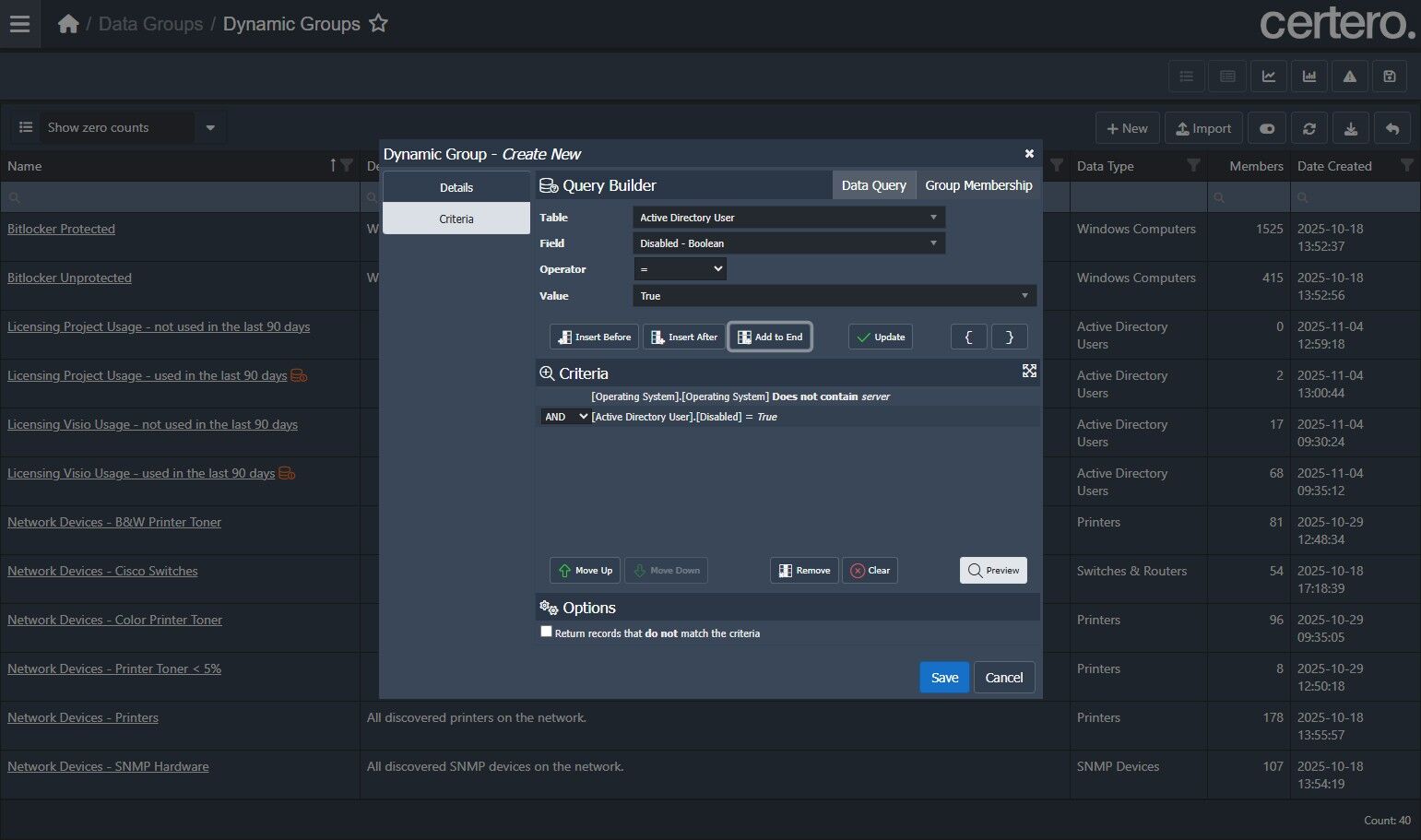
Task: Open the Table dropdown showing Active Directory User
Action: [x=788, y=218]
